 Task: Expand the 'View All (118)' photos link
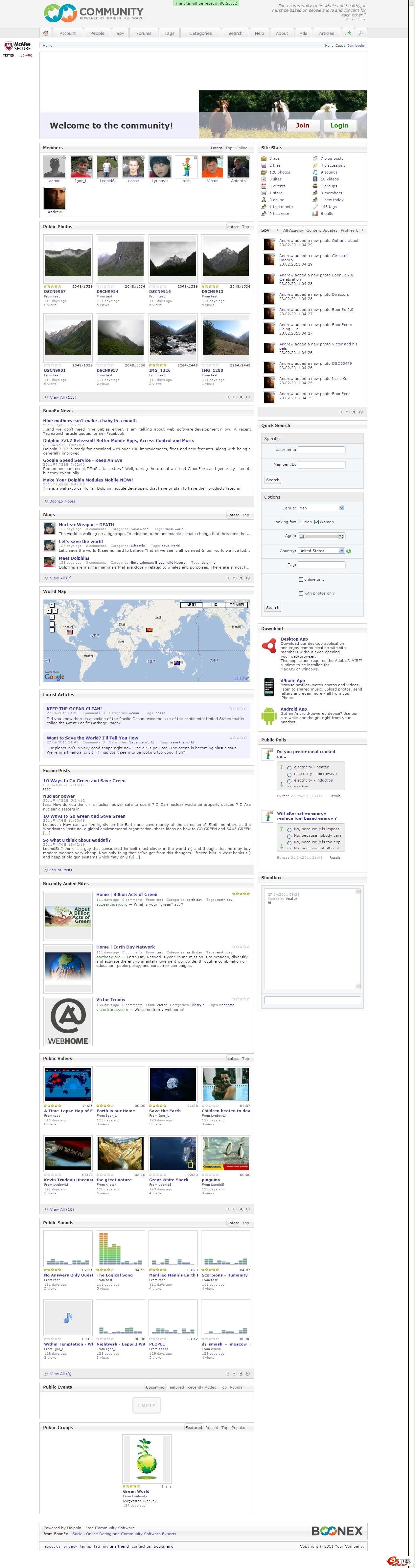click(63, 397)
